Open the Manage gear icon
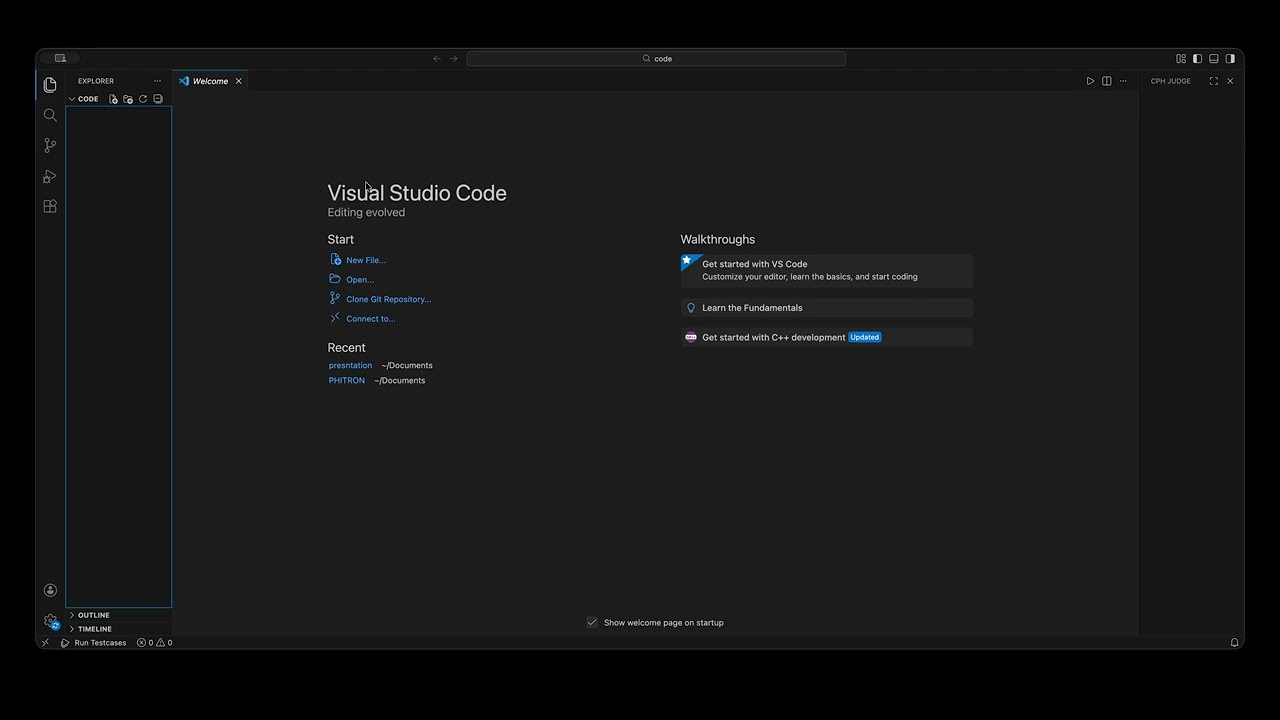The image size is (1280, 720). tap(50, 621)
